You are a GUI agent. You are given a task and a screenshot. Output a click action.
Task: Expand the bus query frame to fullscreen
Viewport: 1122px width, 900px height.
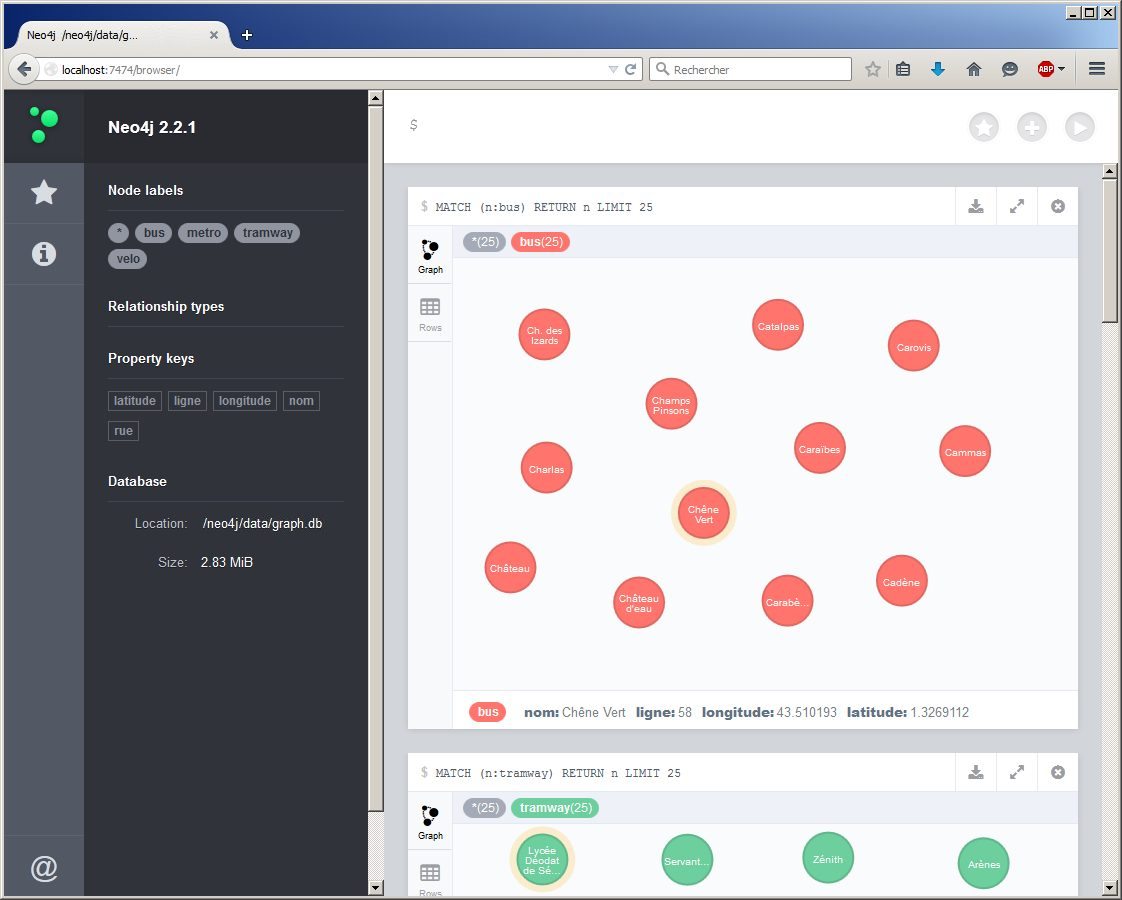click(1017, 207)
